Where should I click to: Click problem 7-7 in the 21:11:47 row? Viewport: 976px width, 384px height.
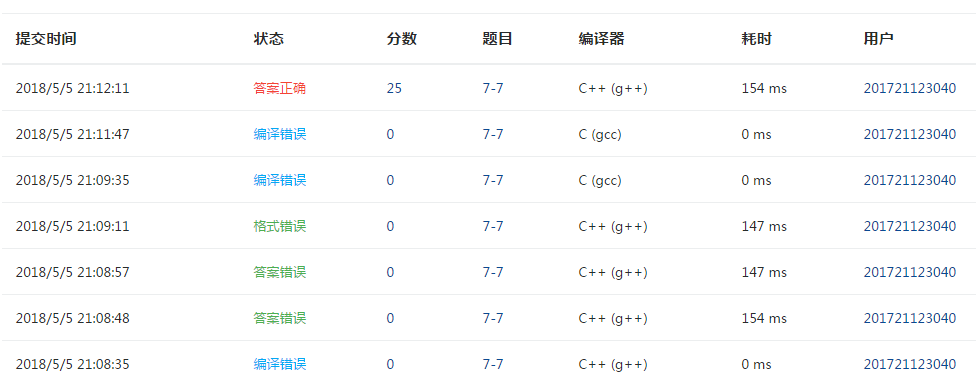[x=493, y=134]
